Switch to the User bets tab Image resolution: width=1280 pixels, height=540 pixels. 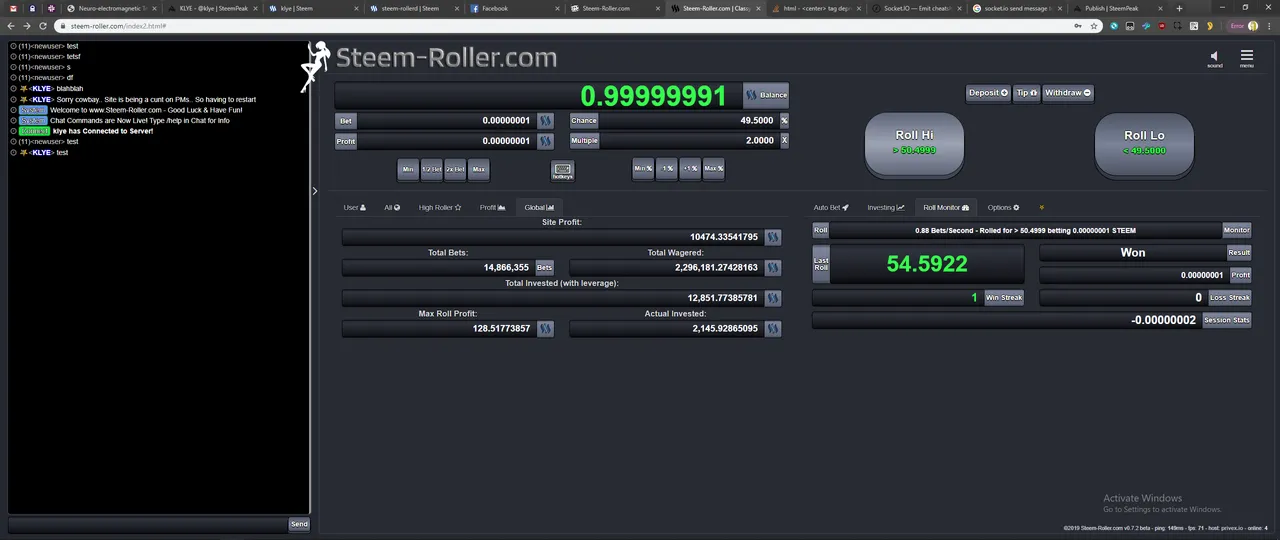pos(354,208)
